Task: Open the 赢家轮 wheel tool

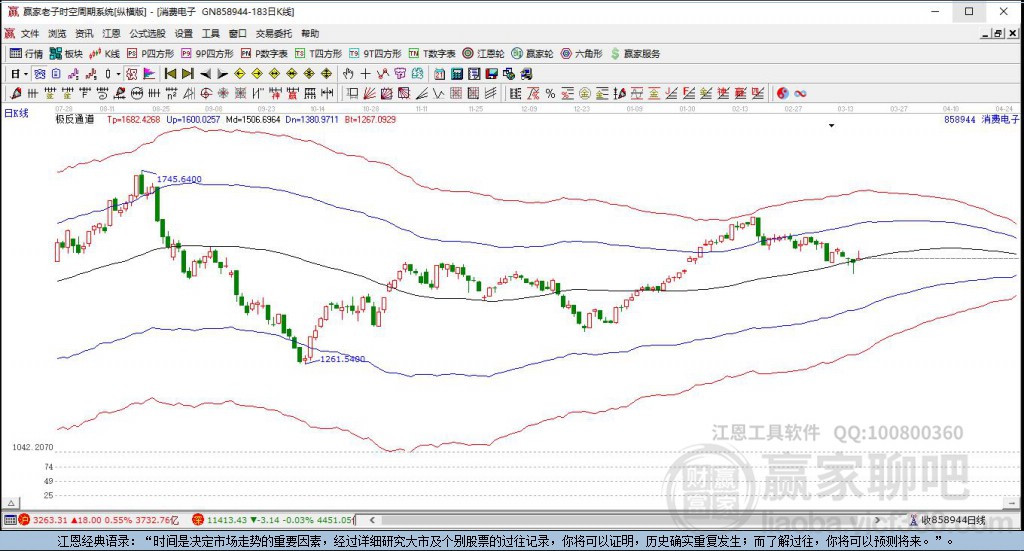Action: [x=532, y=54]
